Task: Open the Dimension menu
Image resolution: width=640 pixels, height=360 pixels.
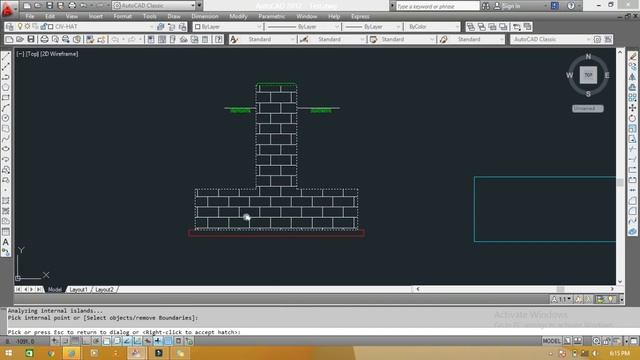Action: (x=205, y=16)
